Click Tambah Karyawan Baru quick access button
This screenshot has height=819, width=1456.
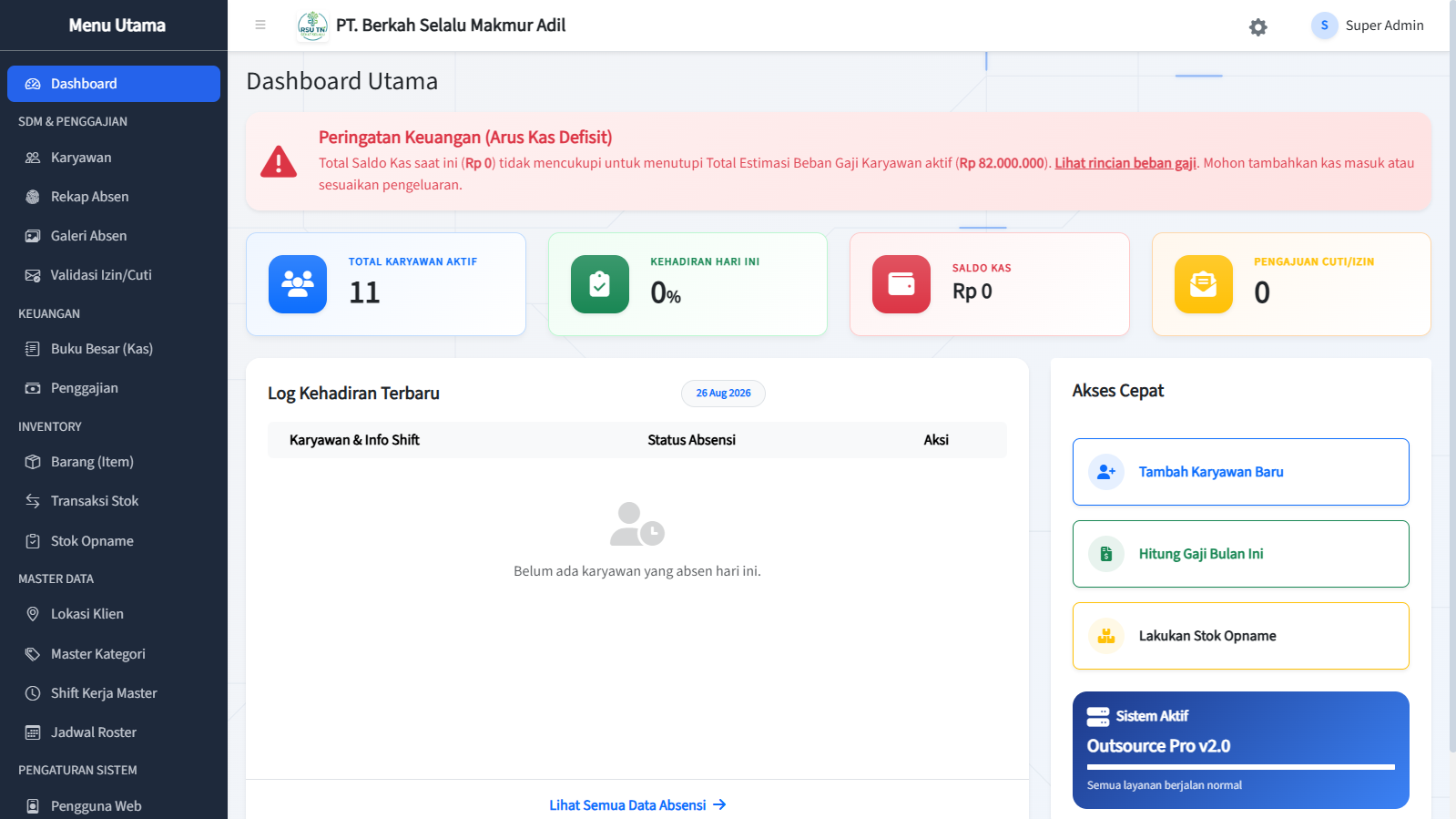click(x=1241, y=472)
